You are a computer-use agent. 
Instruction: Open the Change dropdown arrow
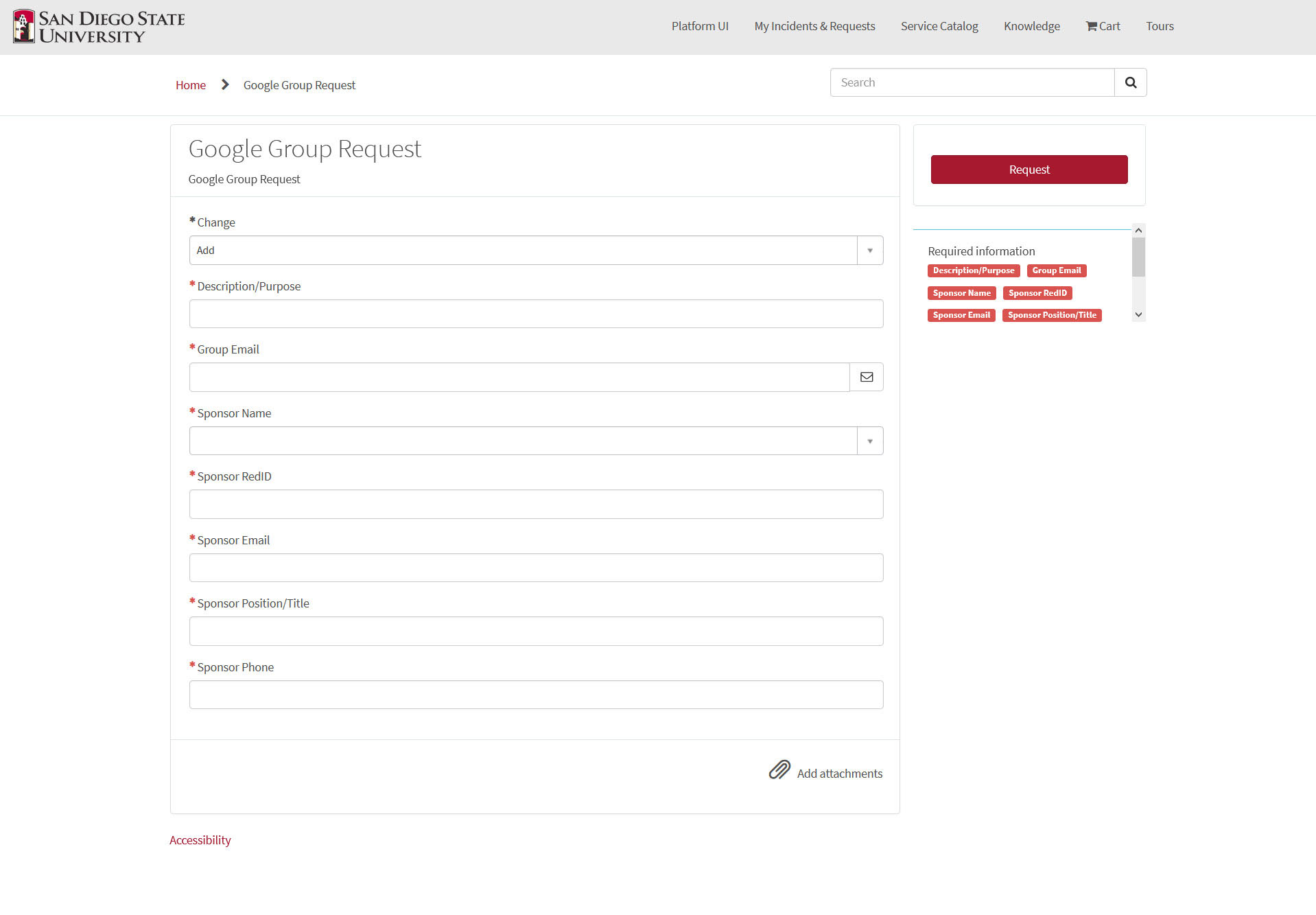[870, 251]
